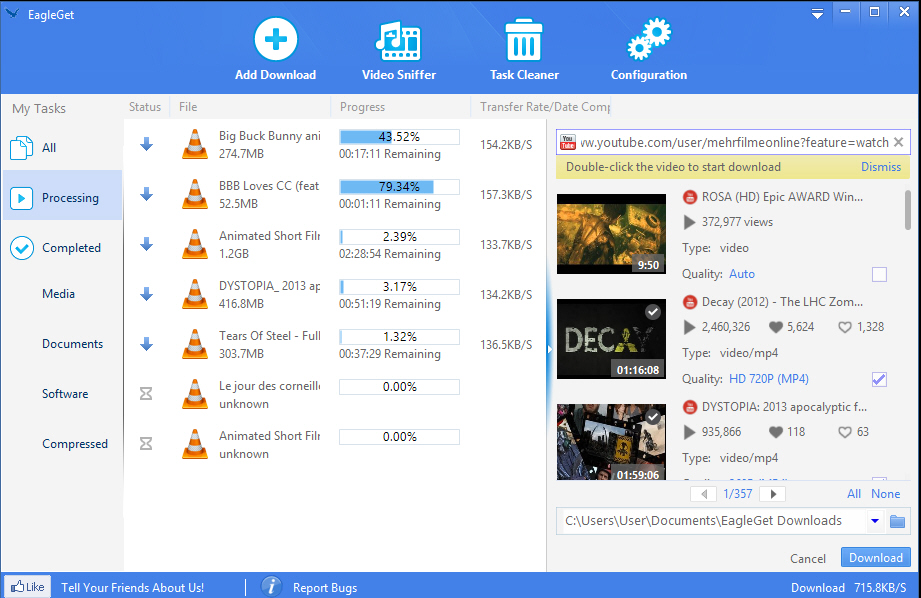Open the Configuration settings
The height and width of the screenshot is (598, 921).
(x=648, y=44)
